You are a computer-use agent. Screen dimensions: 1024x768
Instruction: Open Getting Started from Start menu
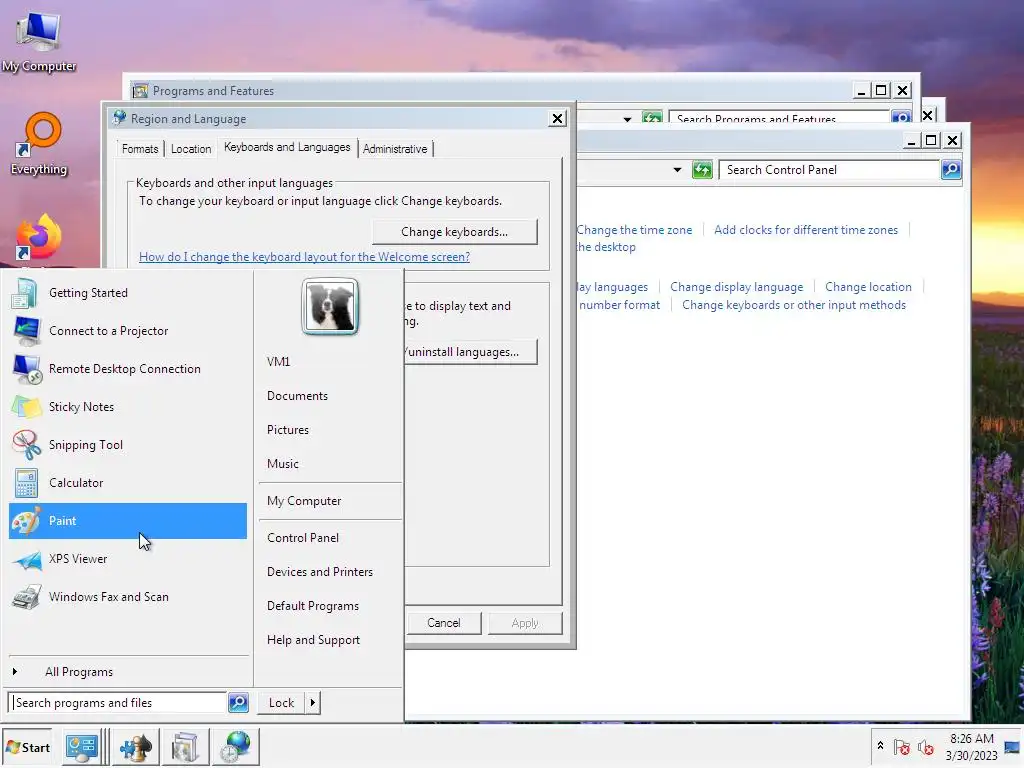[x=128, y=293]
